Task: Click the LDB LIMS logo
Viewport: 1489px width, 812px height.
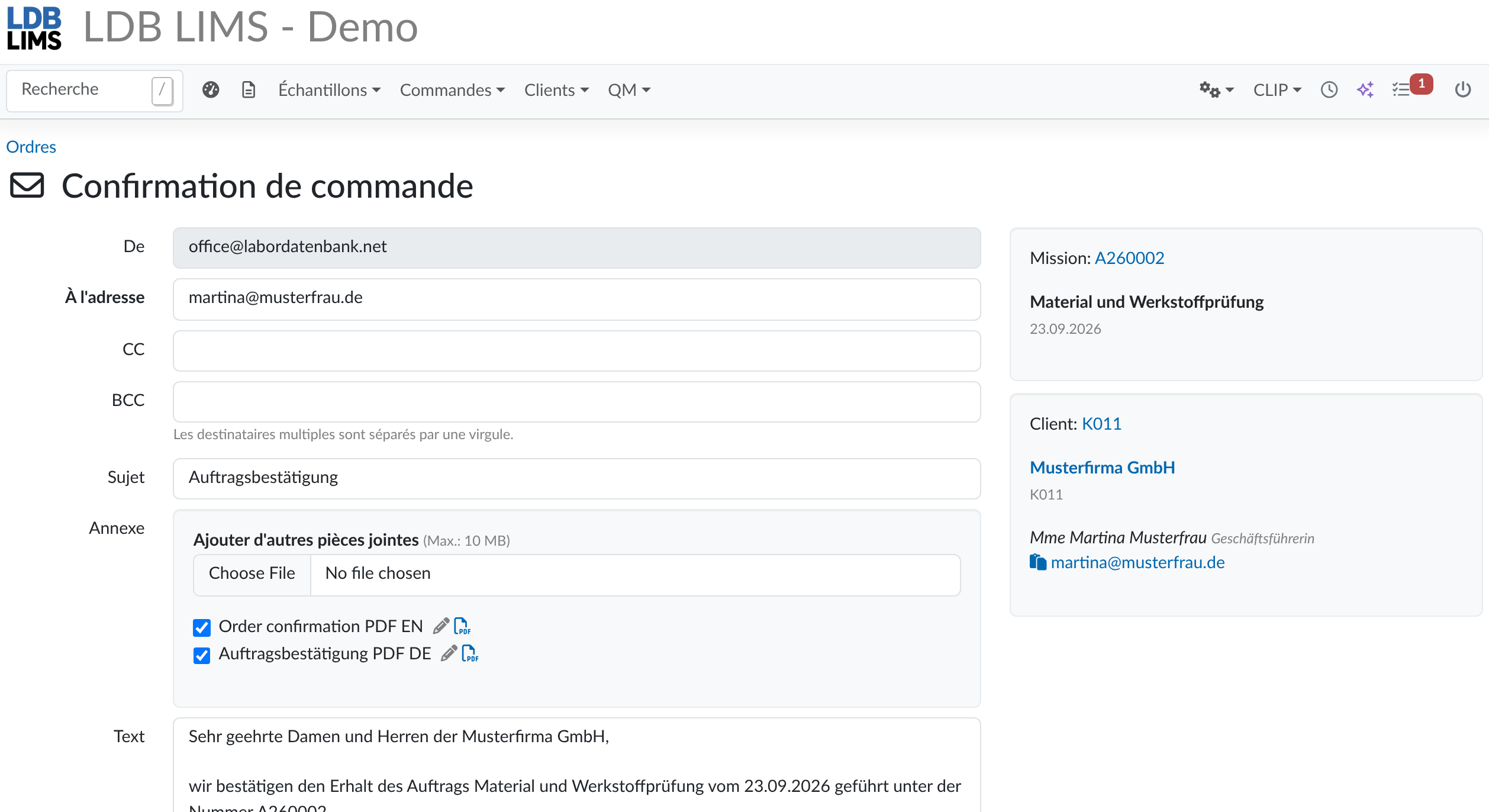Action: (34, 28)
